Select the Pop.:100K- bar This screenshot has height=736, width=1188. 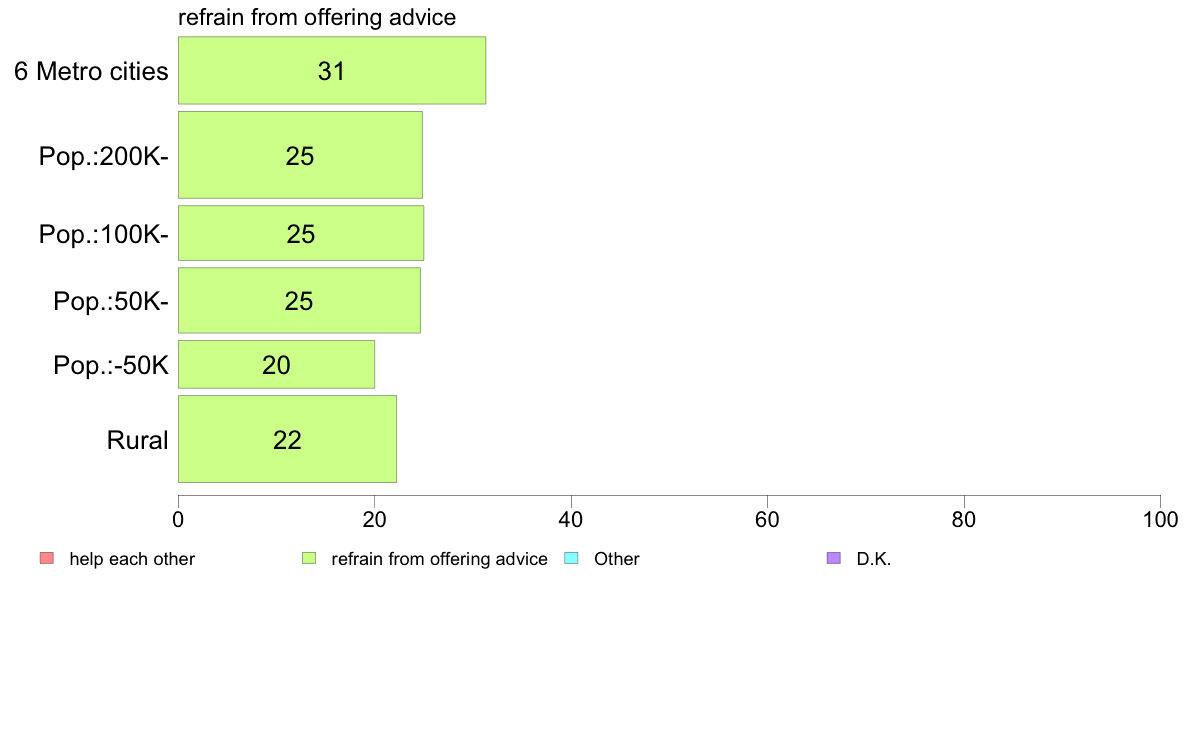(301, 233)
